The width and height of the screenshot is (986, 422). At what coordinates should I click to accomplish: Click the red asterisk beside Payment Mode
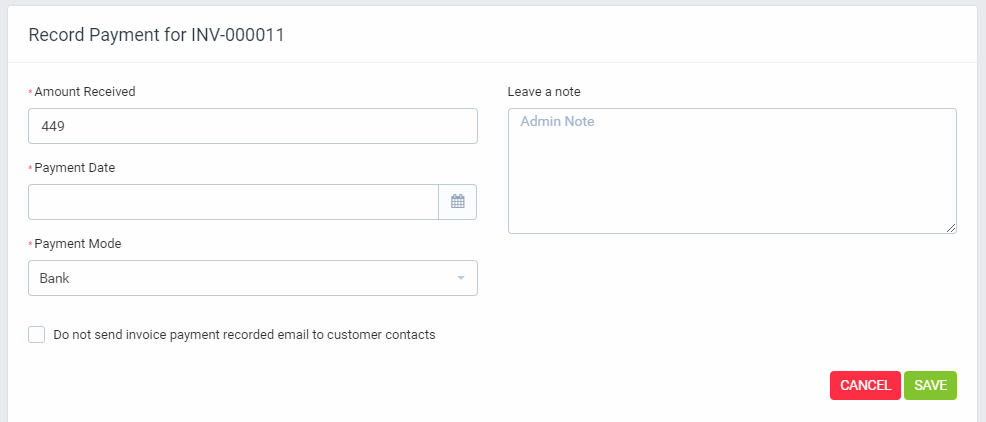(x=31, y=244)
